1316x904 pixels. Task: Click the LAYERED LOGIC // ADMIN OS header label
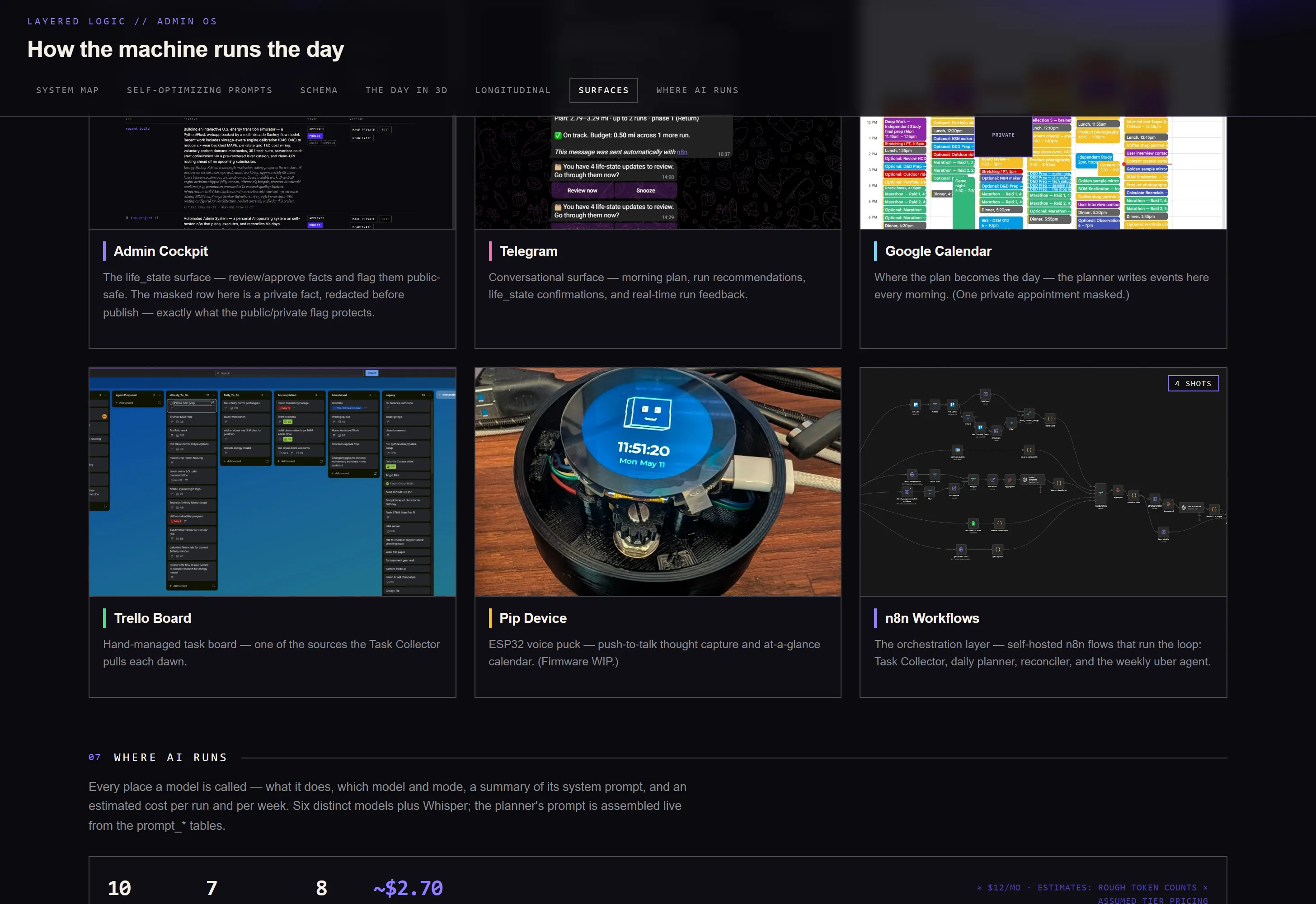click(x=122, y=22)
